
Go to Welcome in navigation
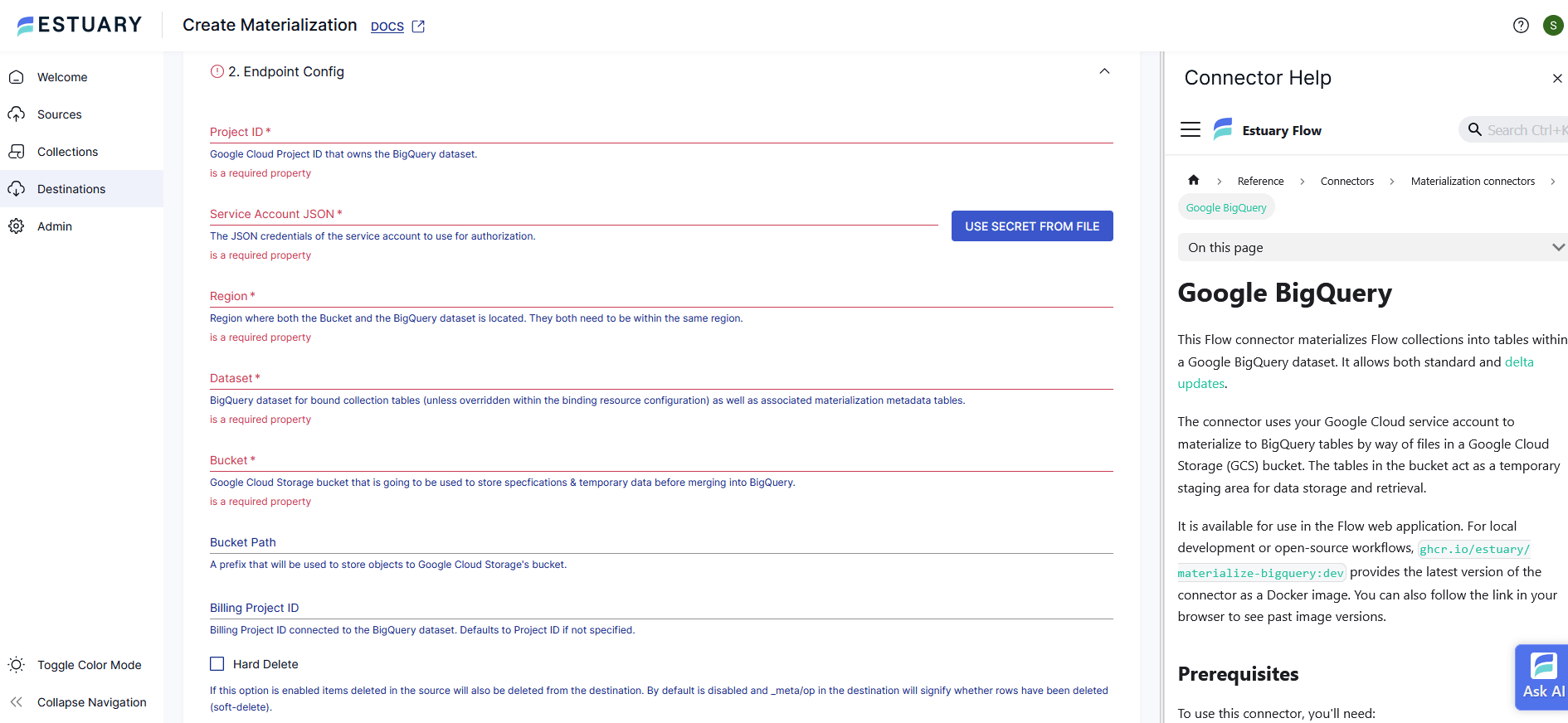pos(81,77)
